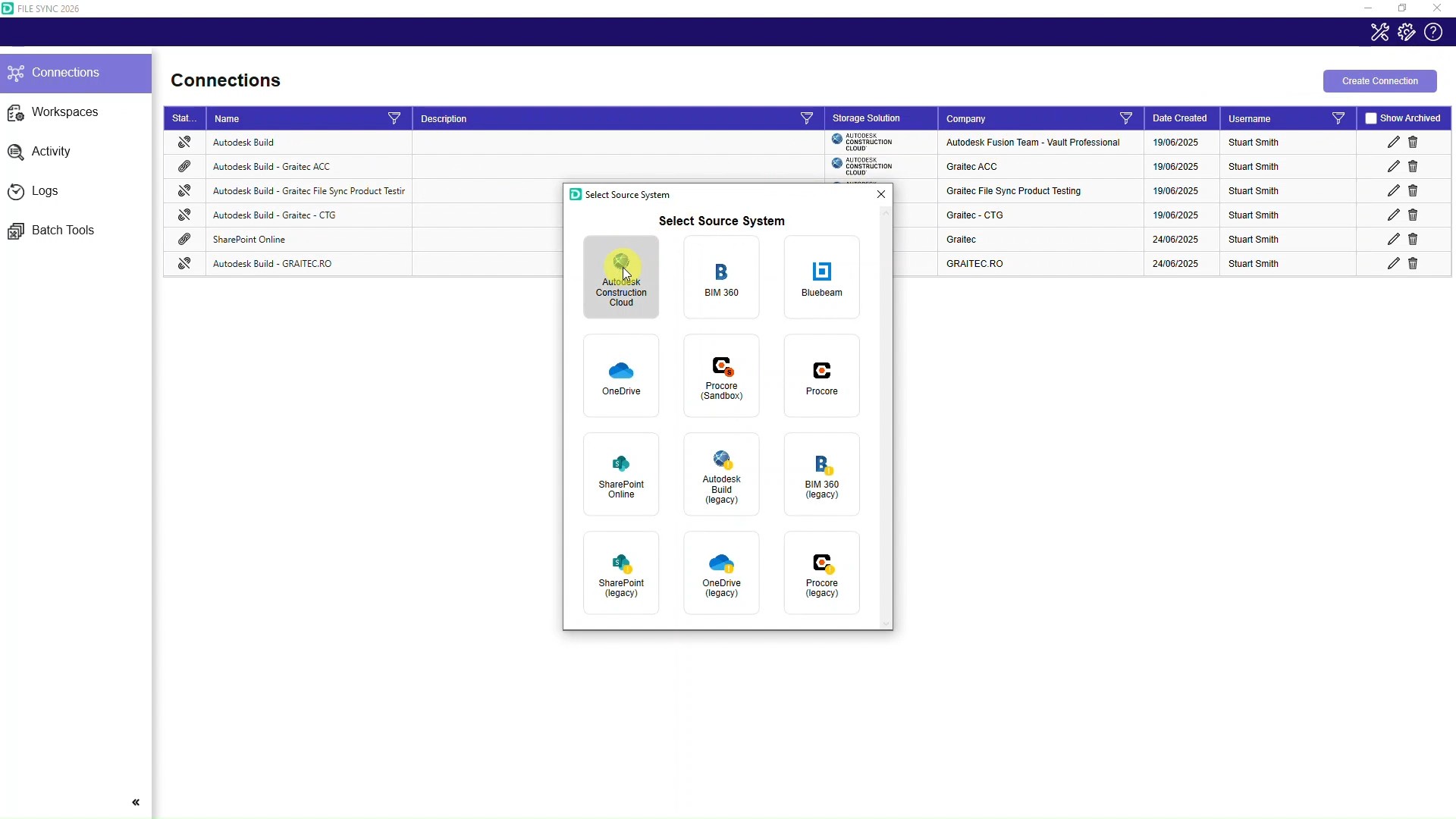Click the Create Connection button
The image size is (1456, 819).
coord(1379,81)
